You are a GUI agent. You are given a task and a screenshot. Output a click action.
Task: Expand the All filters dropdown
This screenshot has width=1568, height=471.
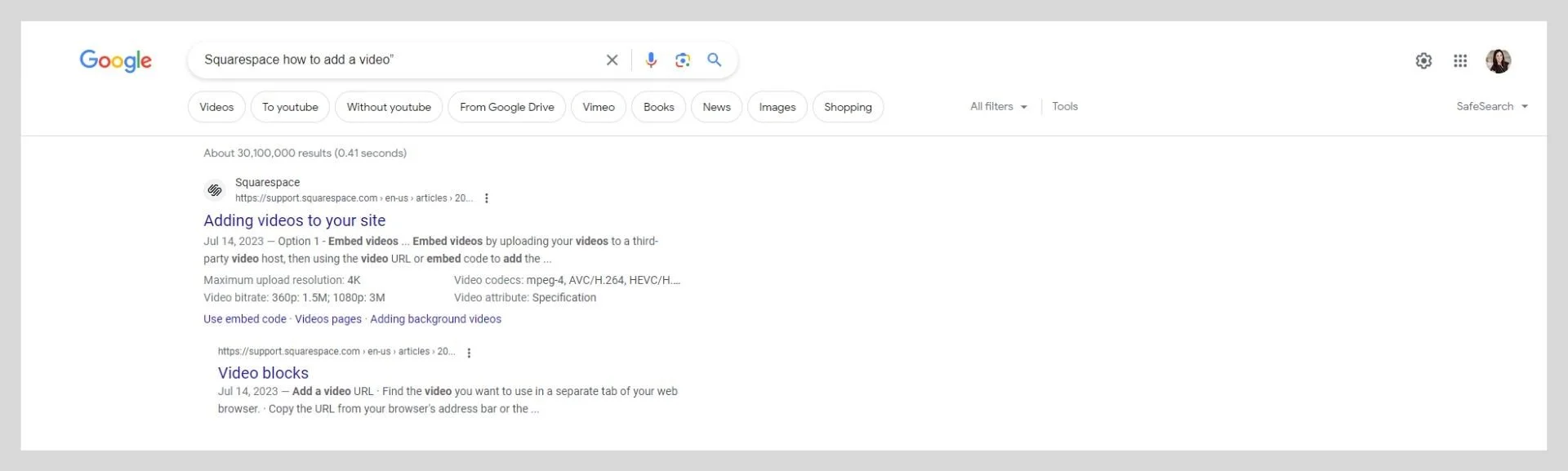998,106
